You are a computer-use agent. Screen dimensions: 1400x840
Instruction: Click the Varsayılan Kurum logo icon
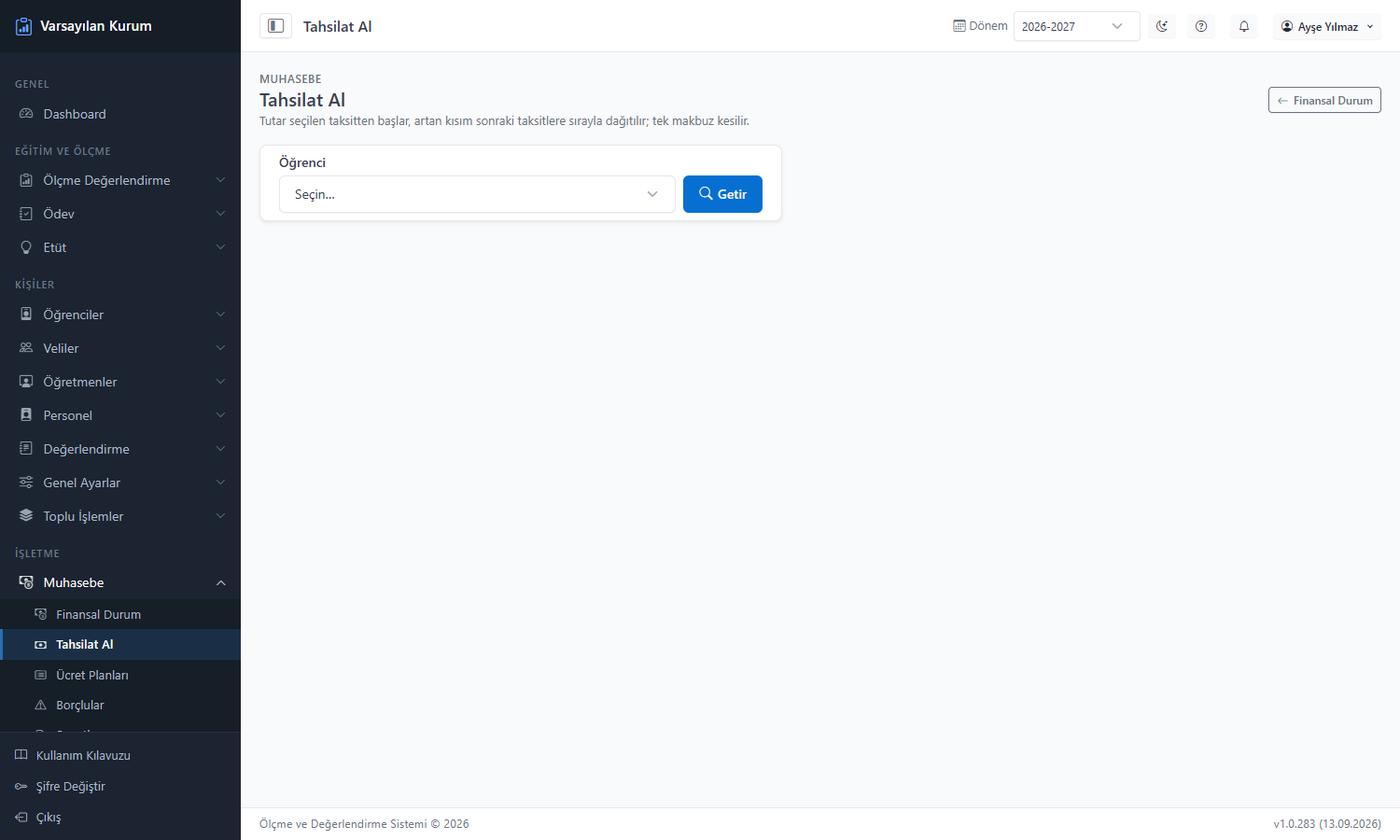coord(24,26)
